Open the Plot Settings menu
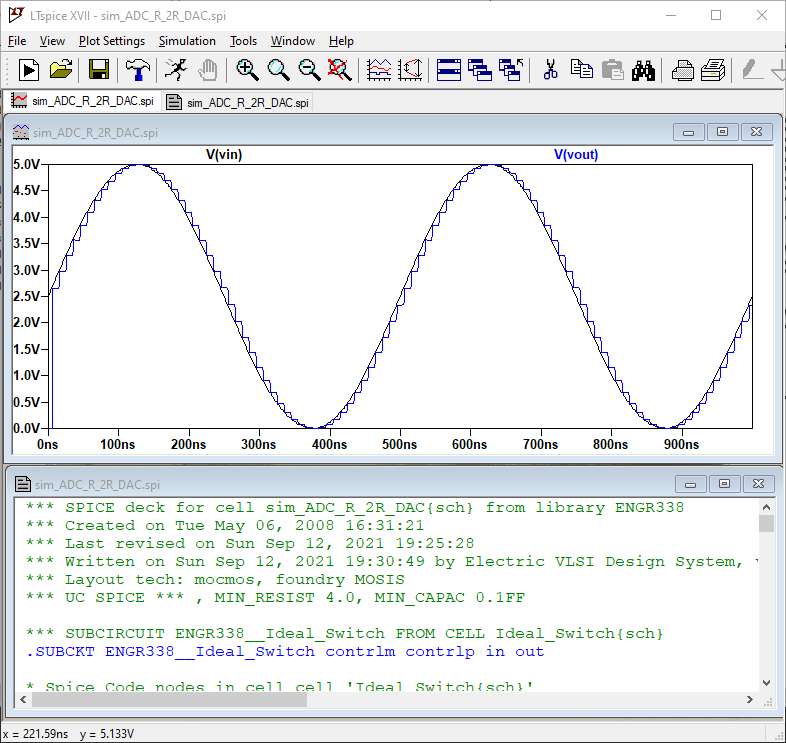 112,41
